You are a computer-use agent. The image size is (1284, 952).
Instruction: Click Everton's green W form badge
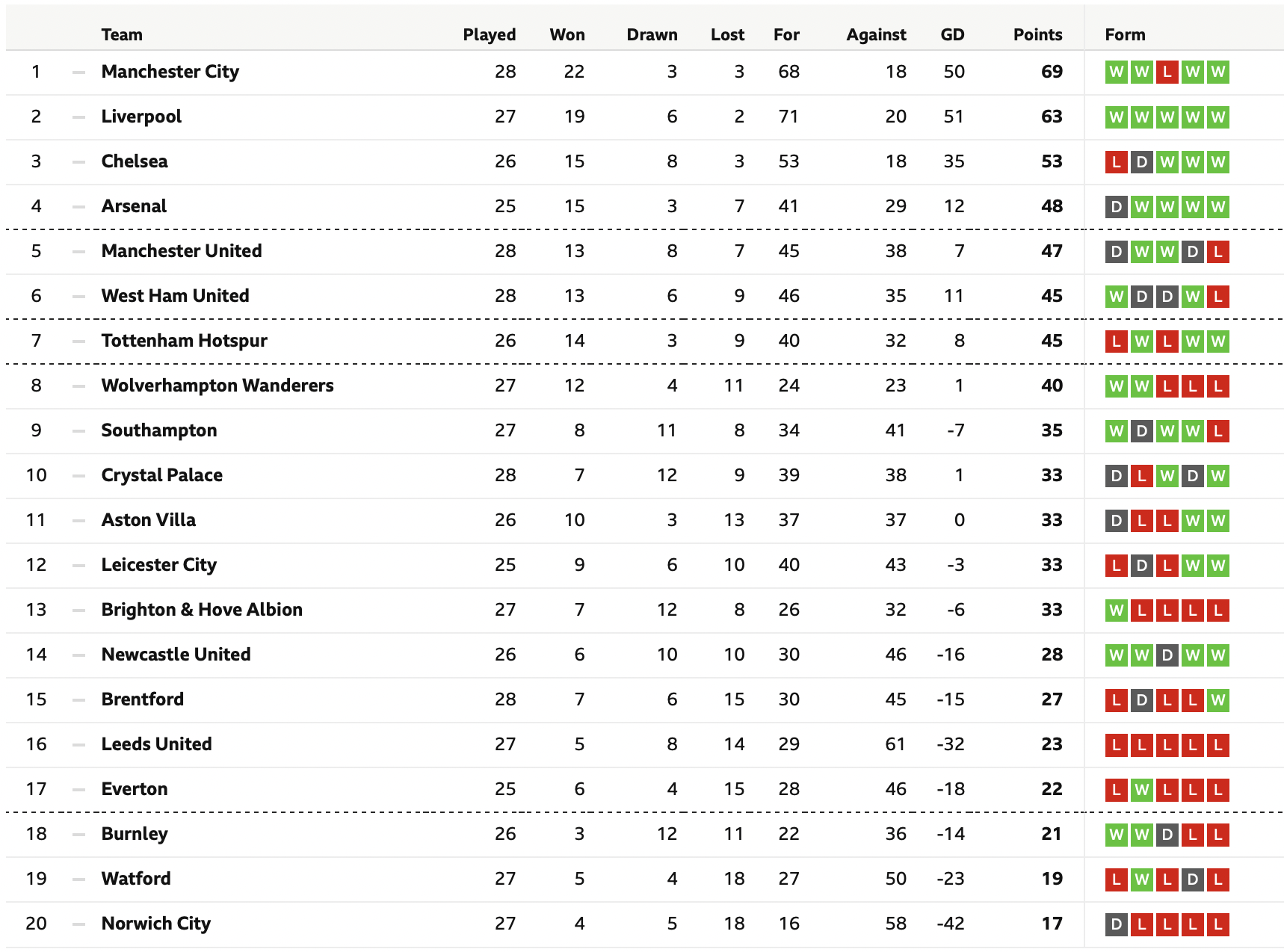pyautogui.click(x=1141, y=790)
